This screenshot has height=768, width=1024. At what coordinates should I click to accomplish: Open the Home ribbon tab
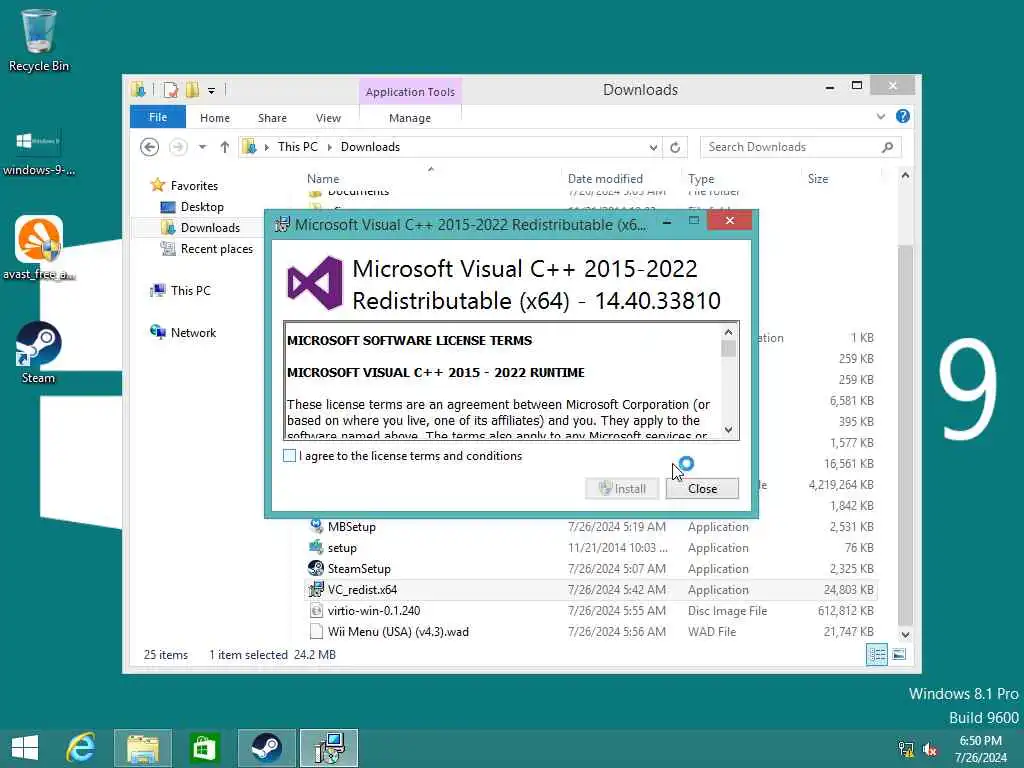click(x=215, y=118)
